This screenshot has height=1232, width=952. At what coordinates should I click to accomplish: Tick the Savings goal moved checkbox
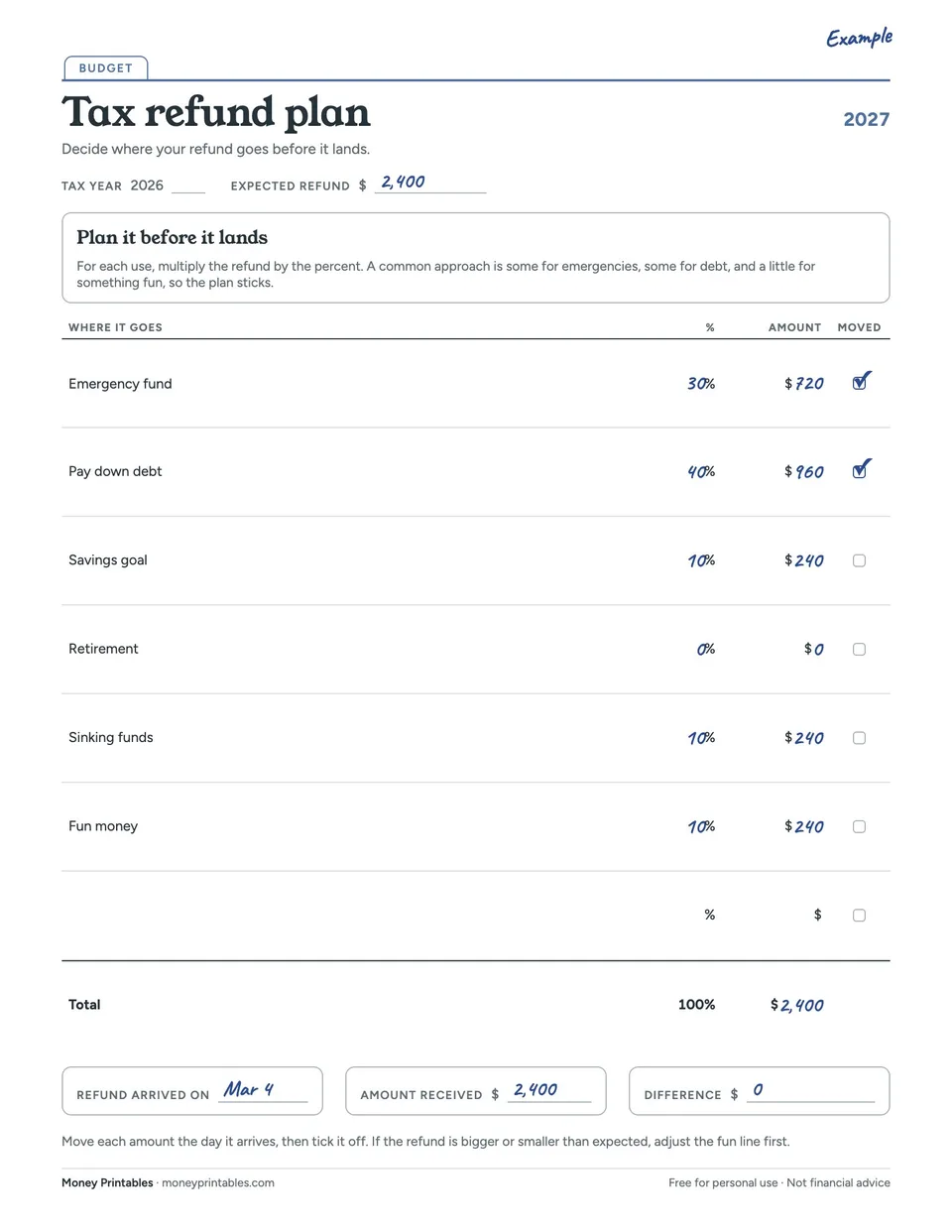859,560
